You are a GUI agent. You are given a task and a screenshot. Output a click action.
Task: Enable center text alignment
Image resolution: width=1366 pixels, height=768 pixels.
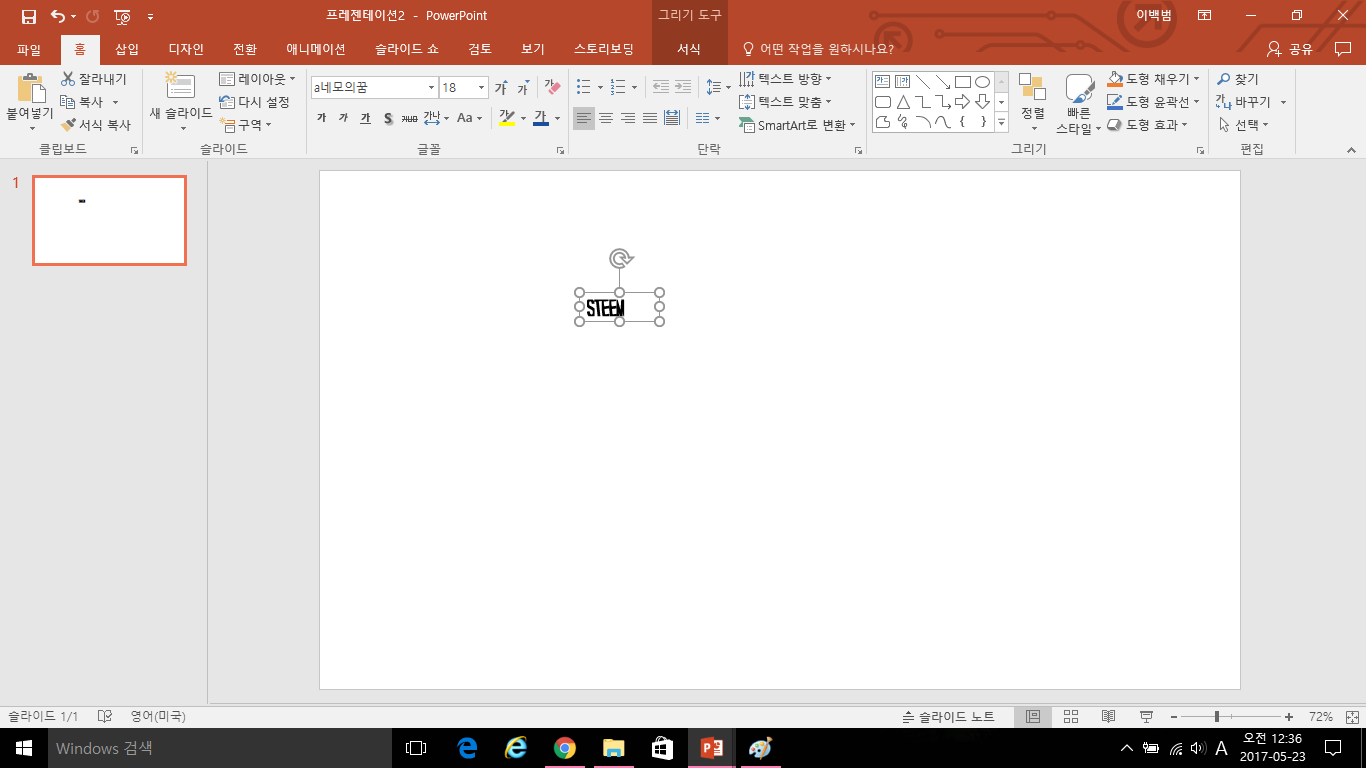coord(606,118)
